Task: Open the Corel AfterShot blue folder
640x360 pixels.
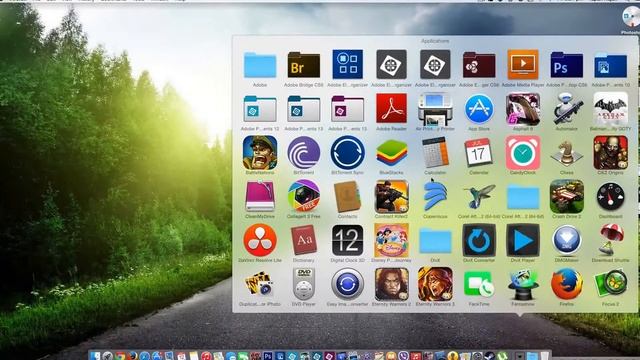Action: pos(523,196)
